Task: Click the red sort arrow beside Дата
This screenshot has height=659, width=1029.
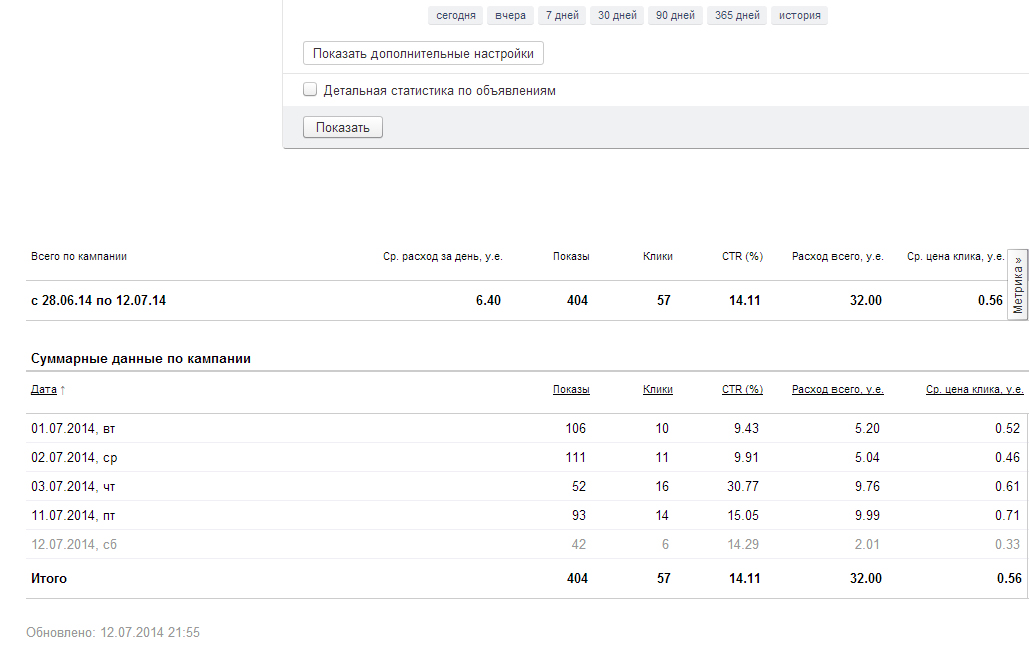Action: coord(63,390)
